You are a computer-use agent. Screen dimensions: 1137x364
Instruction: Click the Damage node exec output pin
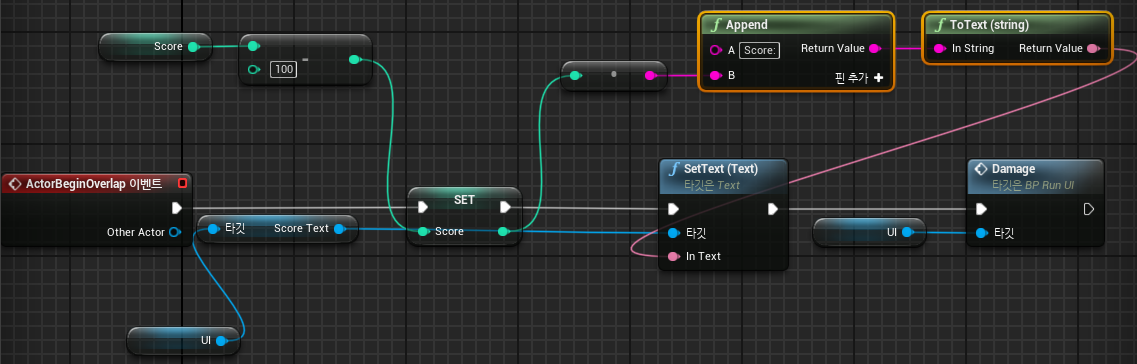[x=1088, y=210]
